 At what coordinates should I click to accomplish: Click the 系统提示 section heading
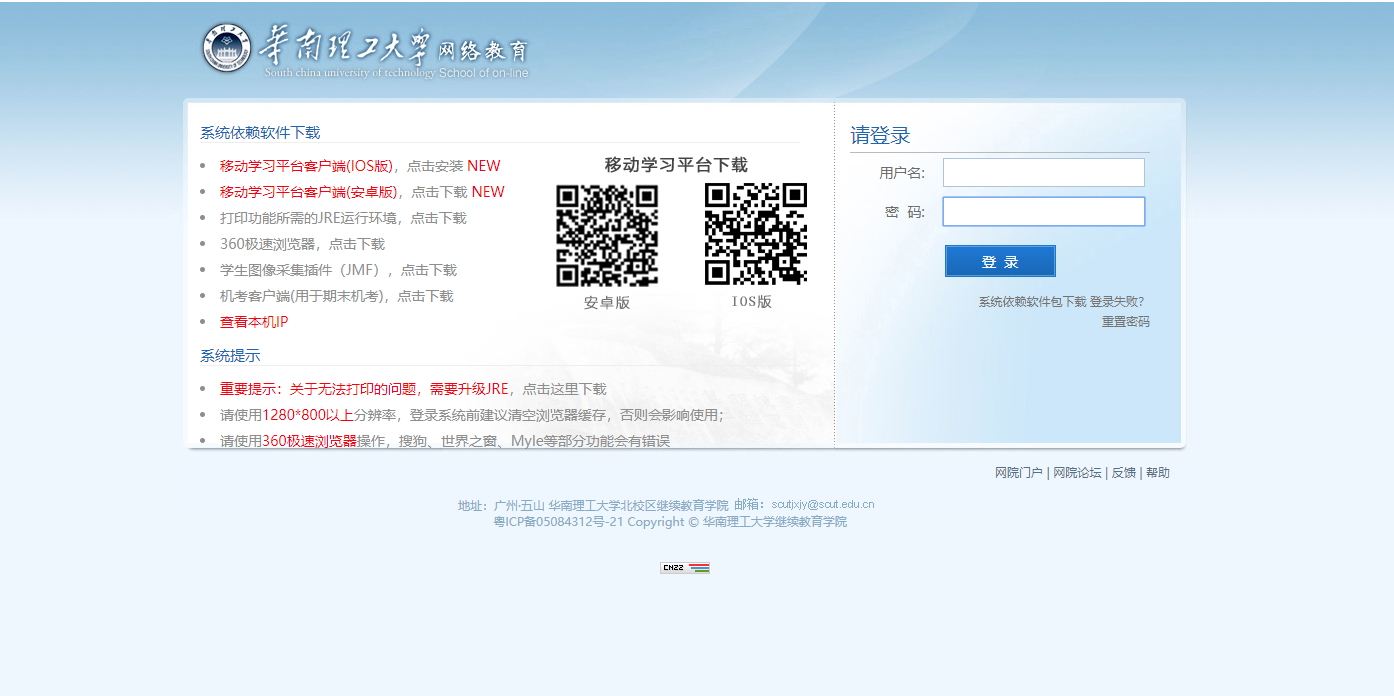230,356
